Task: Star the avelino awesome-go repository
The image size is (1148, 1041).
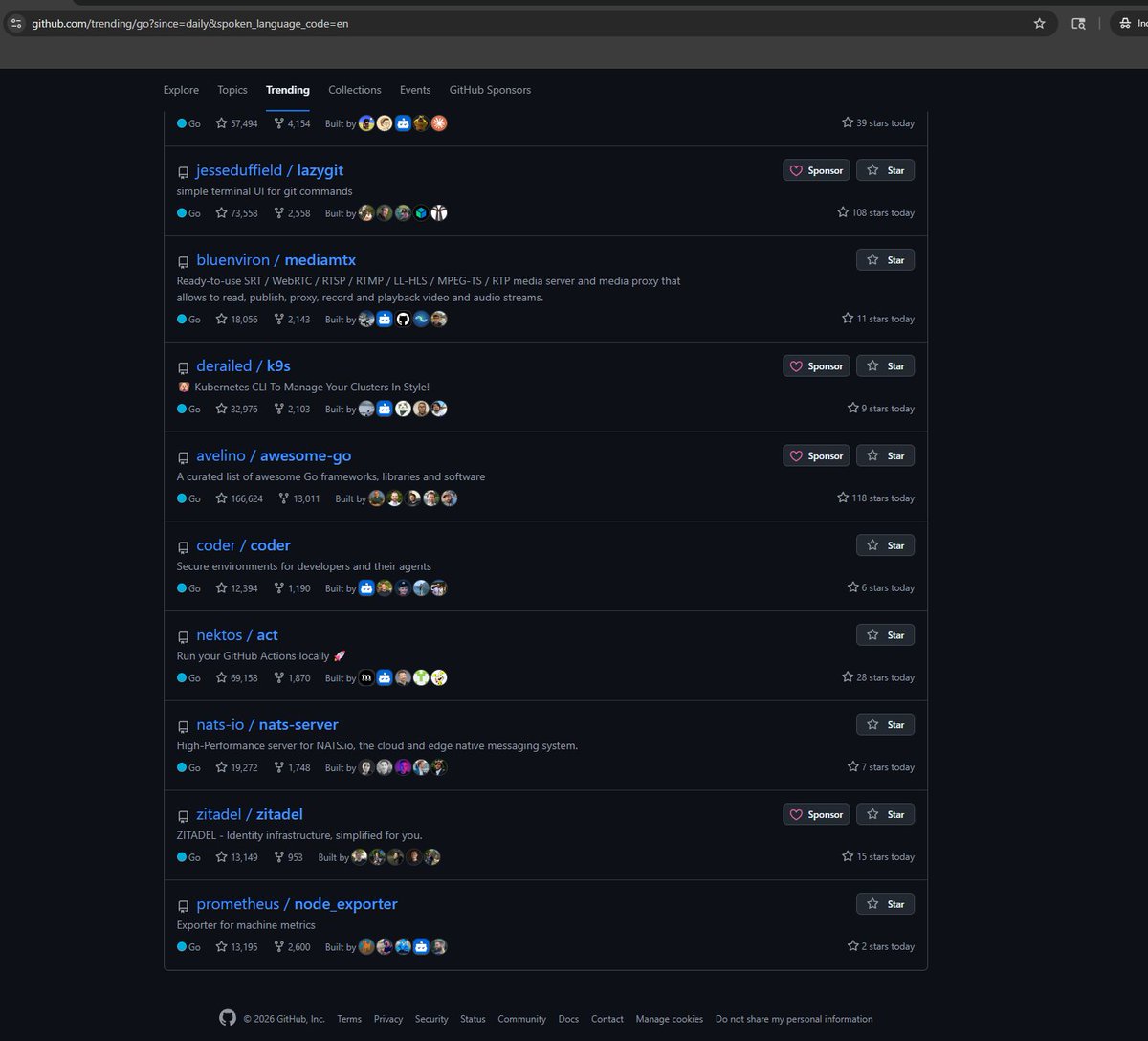Action: click(x=885, y=456)
